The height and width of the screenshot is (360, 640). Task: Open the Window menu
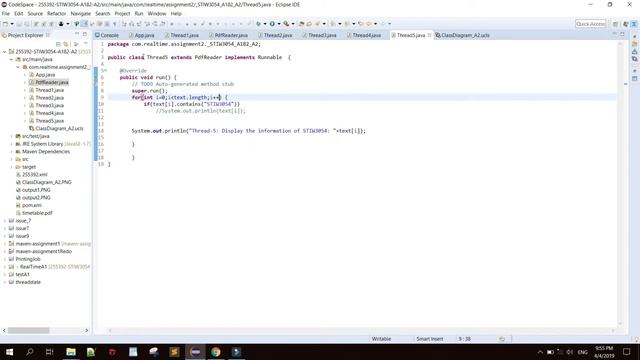coord(157,13)
